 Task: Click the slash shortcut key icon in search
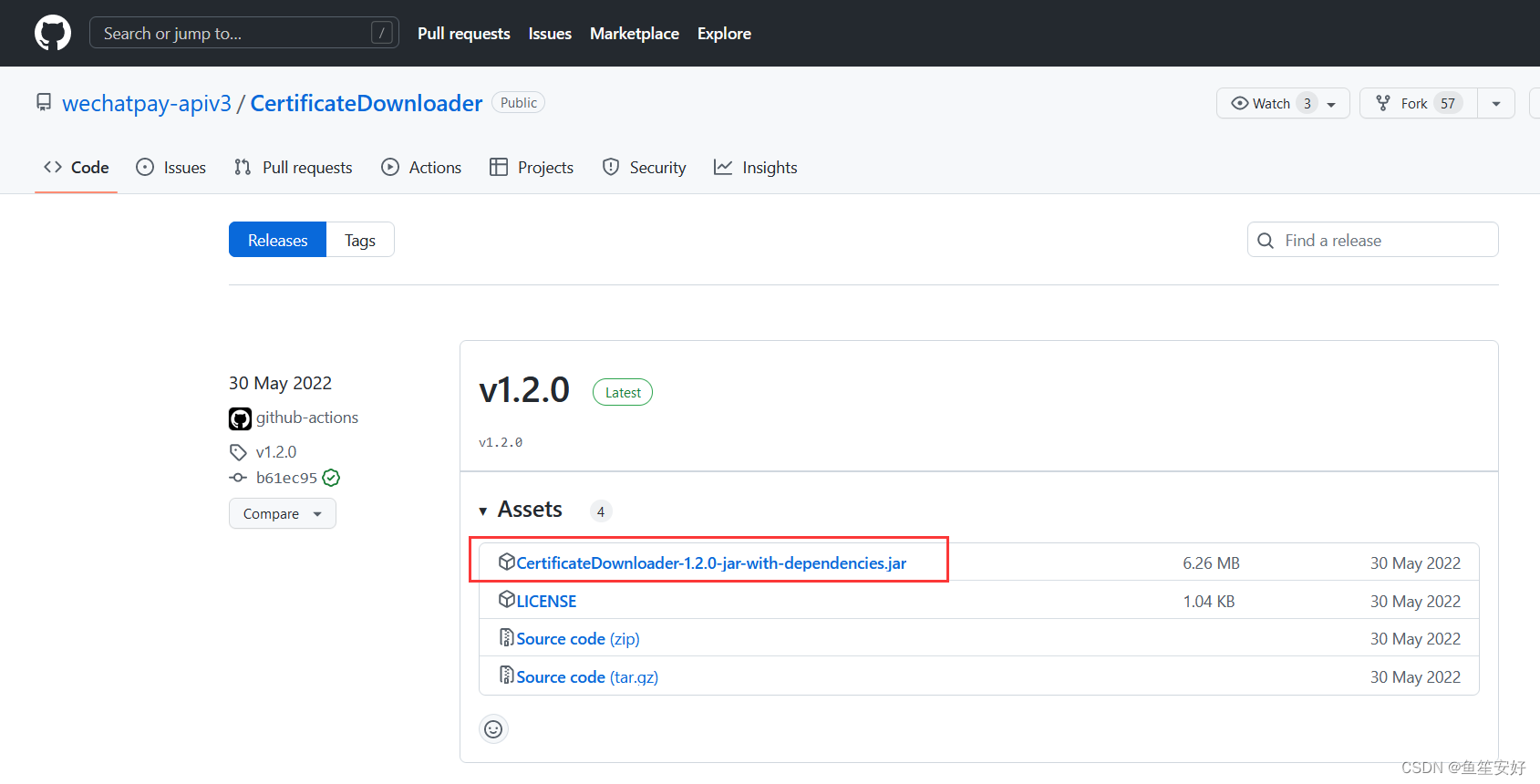pos(382,33)
